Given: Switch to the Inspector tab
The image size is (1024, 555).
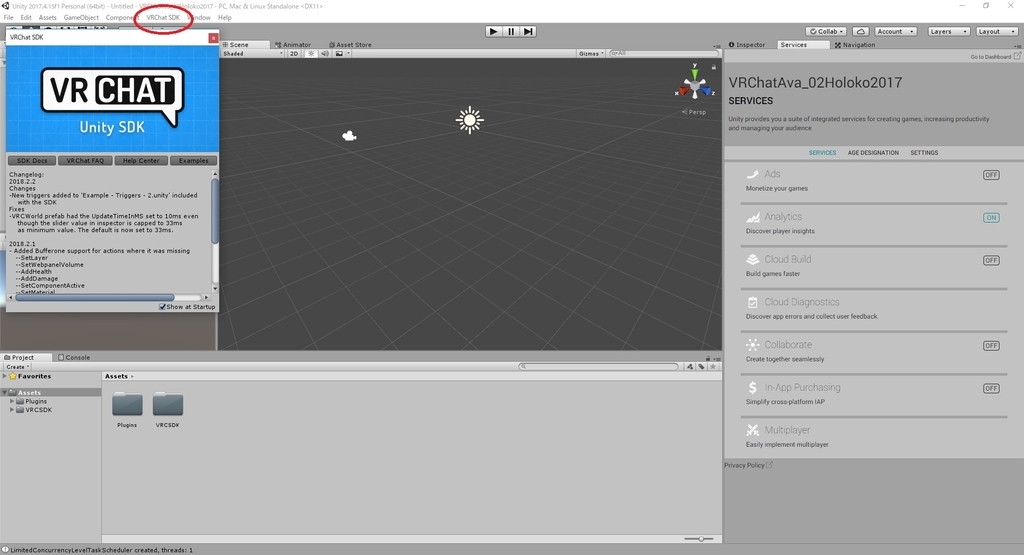Looking at the screenshot, I should (x=747, y=45).
